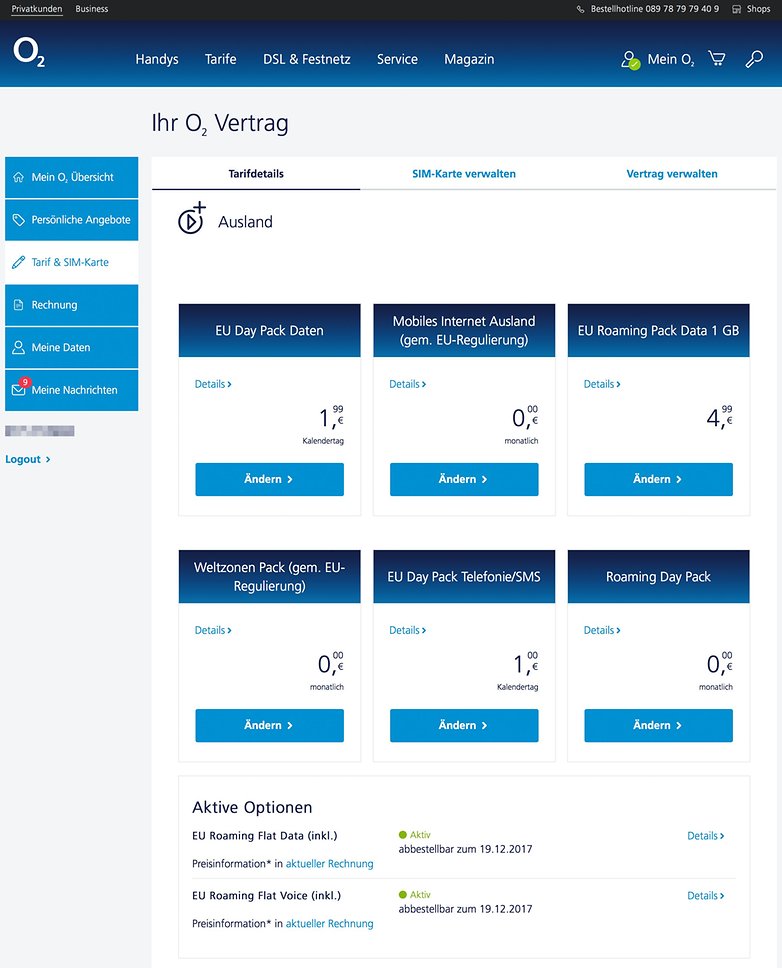Click Ändern for EU Day Pack Telefonie/SMS

point(464,725)
